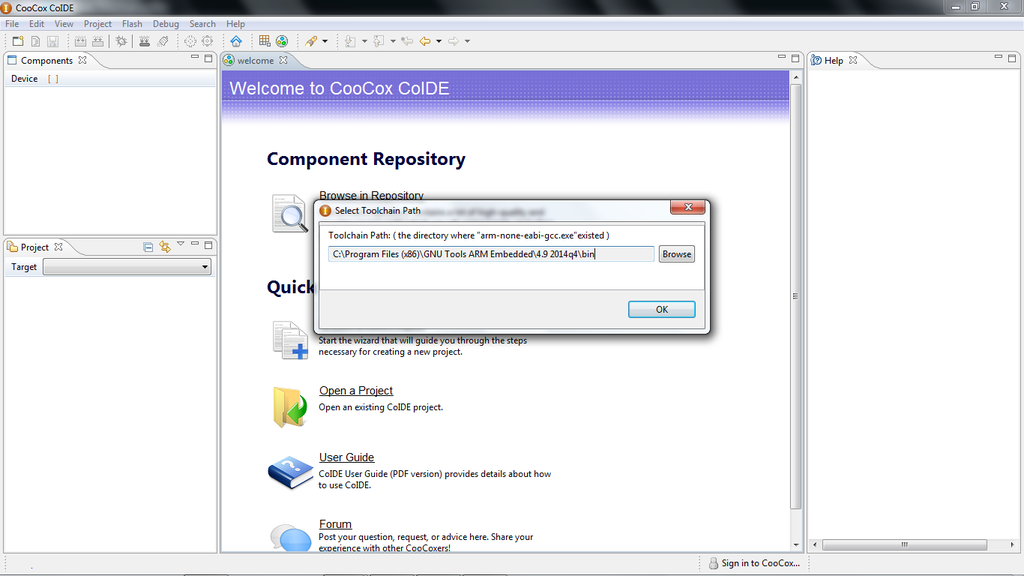
Task: Open the Project panel view menu triangle
Action: [180, 244]
